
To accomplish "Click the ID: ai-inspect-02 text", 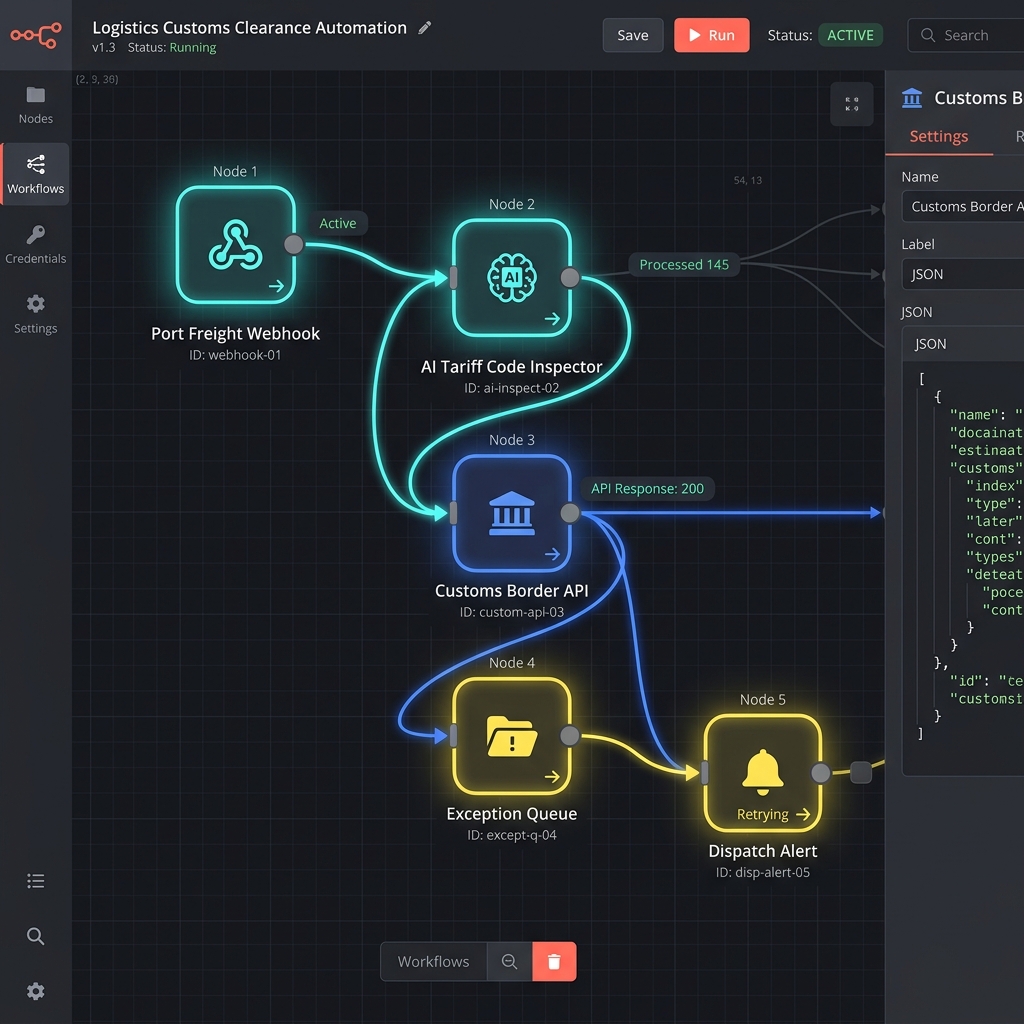I will click(x=511, y=388).
